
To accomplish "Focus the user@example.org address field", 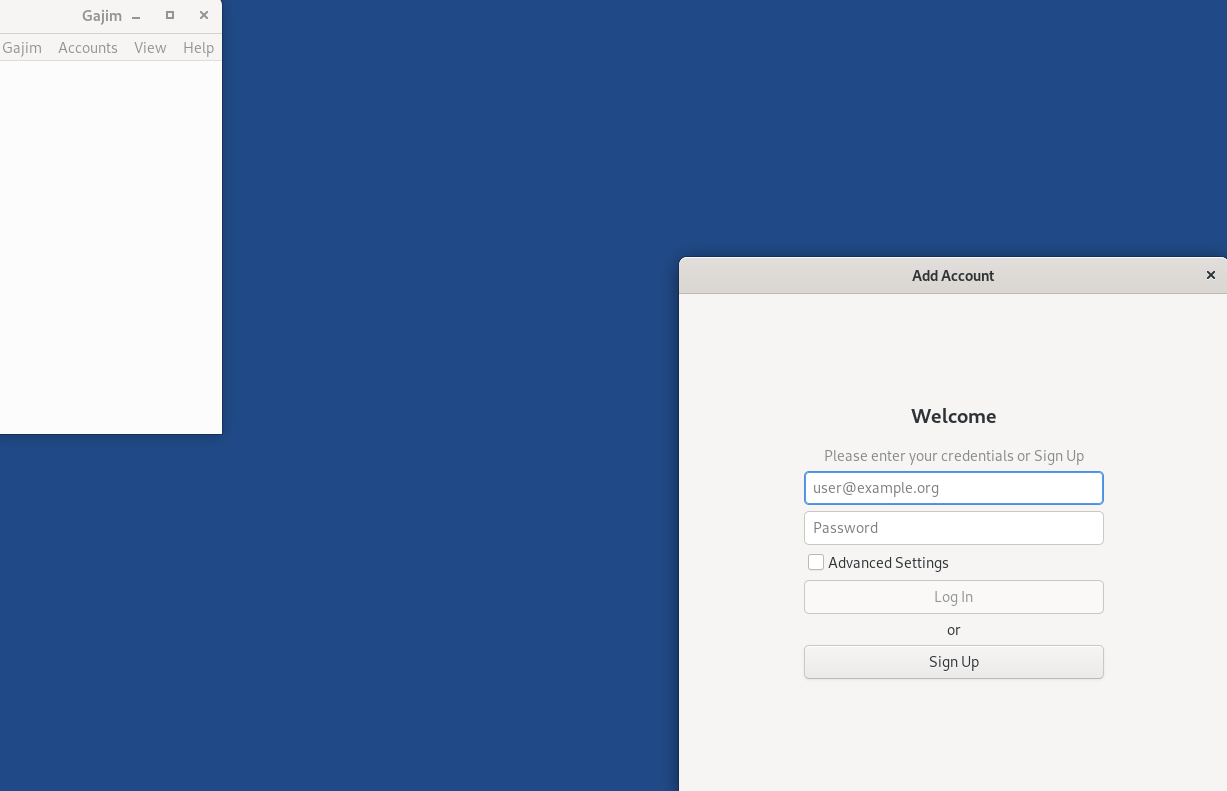I will [953, 488].
